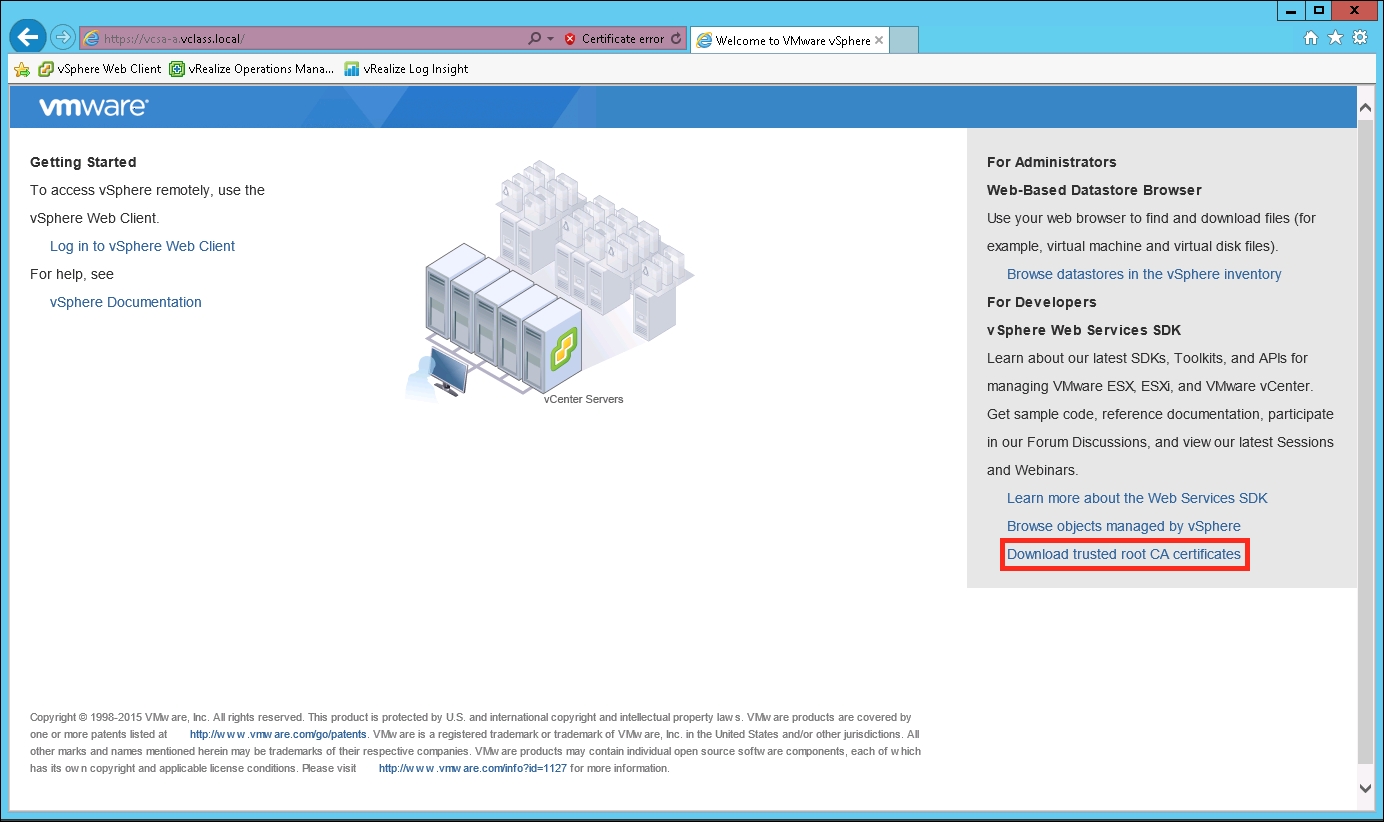Click the browser Back arrow button
Image resolution: width=1384 pixels, height=822 pixels.
pos(28,37)
